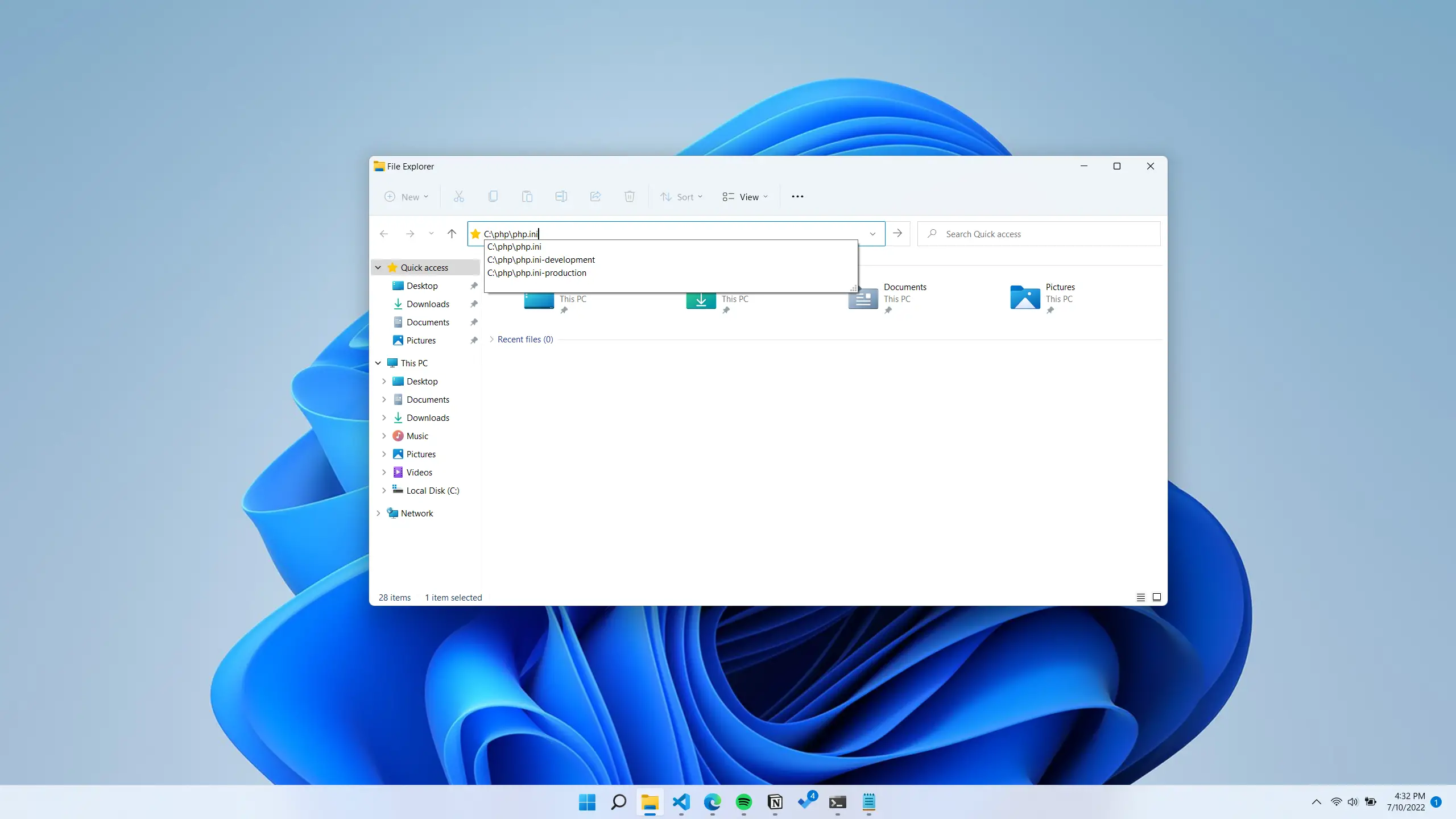Image resolution: width=1456 pixels, height=819 pixels.
Task: Select C:\php\php.ini from autocomplete
Action: coord(514,246)
